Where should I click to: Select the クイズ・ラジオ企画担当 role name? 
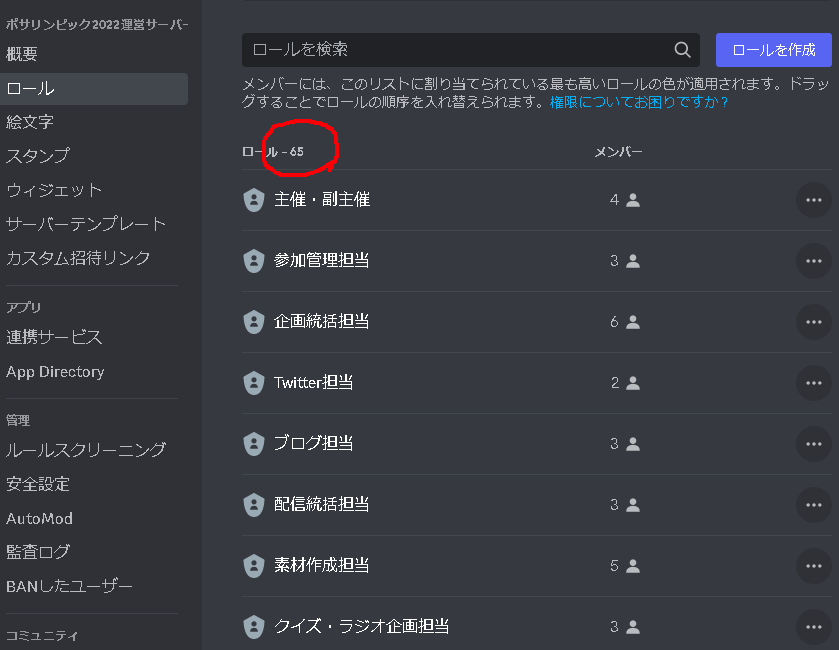point(361,627)
